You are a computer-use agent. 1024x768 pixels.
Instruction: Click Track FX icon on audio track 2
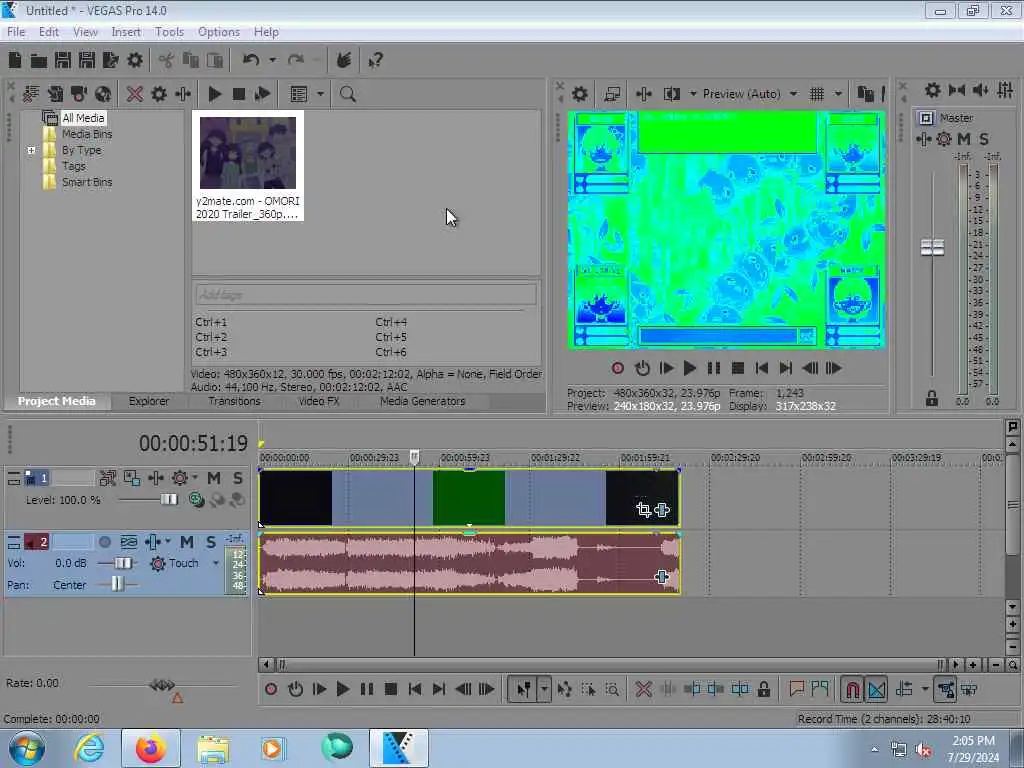pyautogui.click(x=153, y=542)
